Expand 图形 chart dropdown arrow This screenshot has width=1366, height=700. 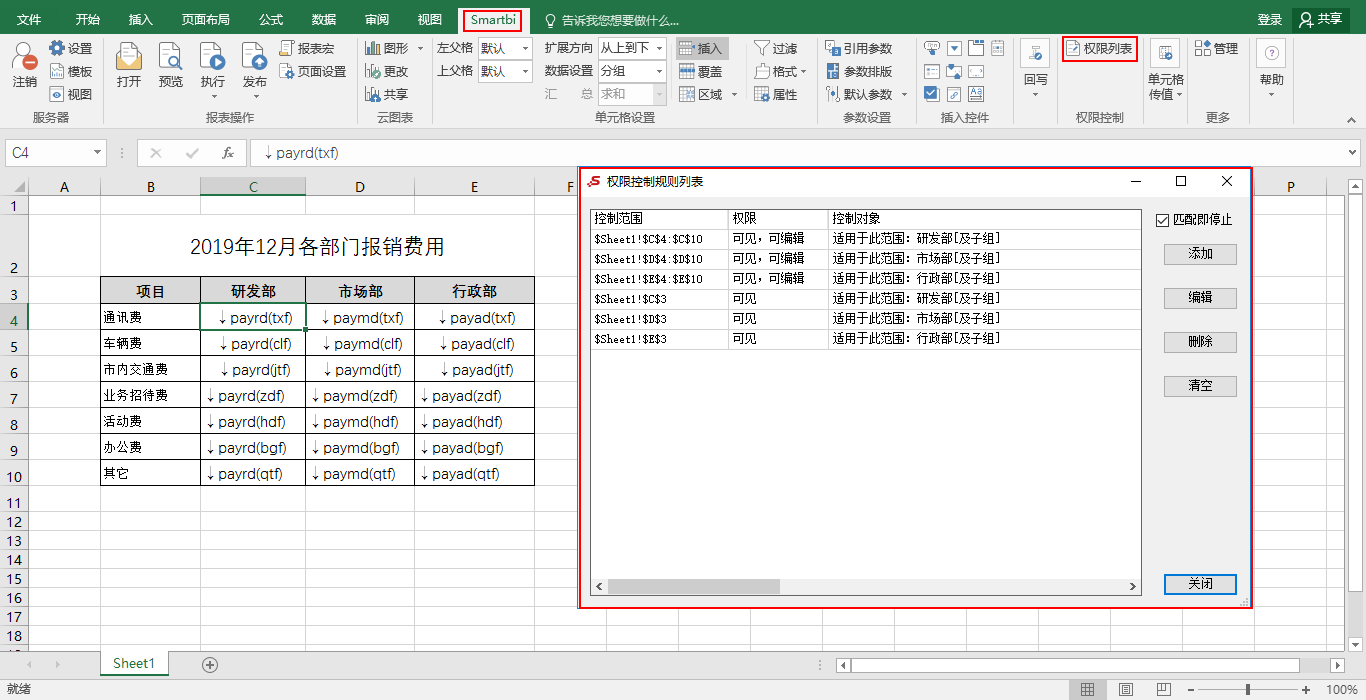420,48
